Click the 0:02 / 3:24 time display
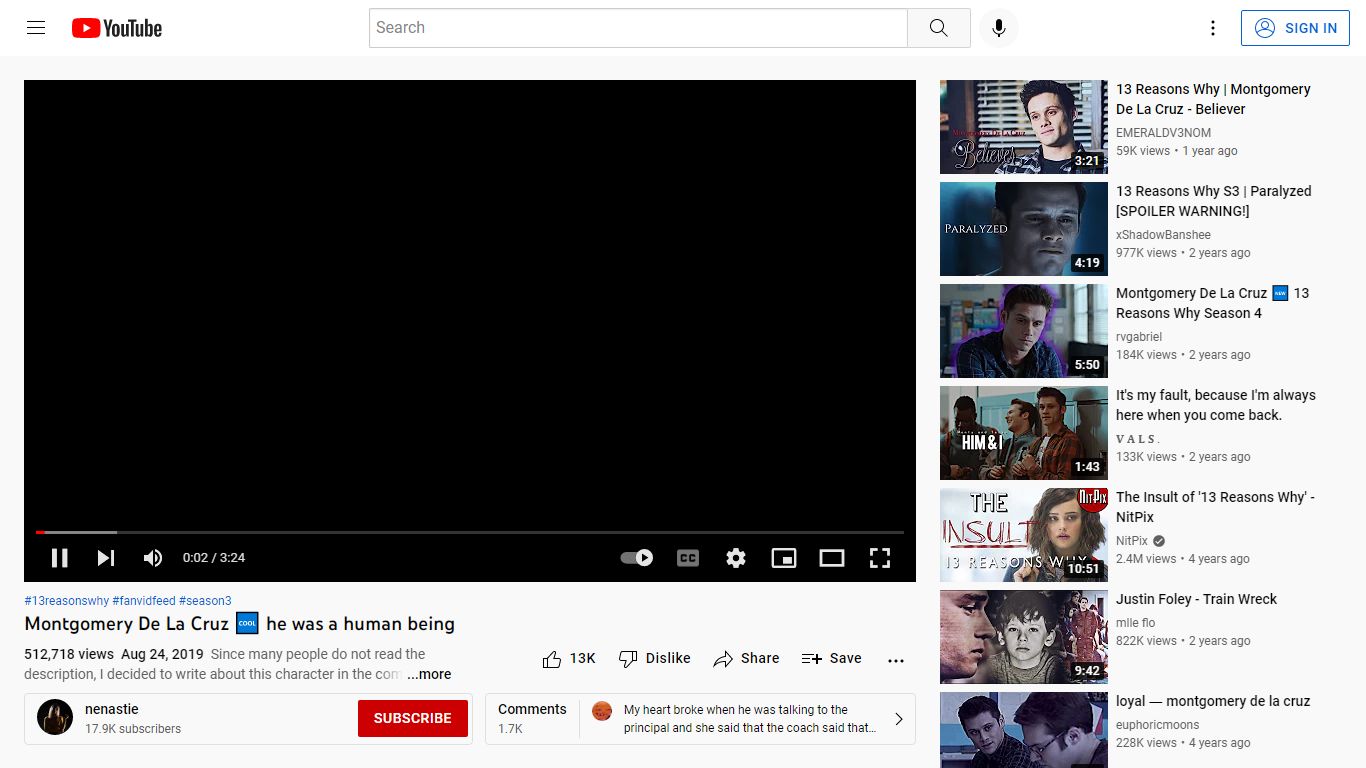The height and width of the screenshot is (768, 1366). coord(214,558)
